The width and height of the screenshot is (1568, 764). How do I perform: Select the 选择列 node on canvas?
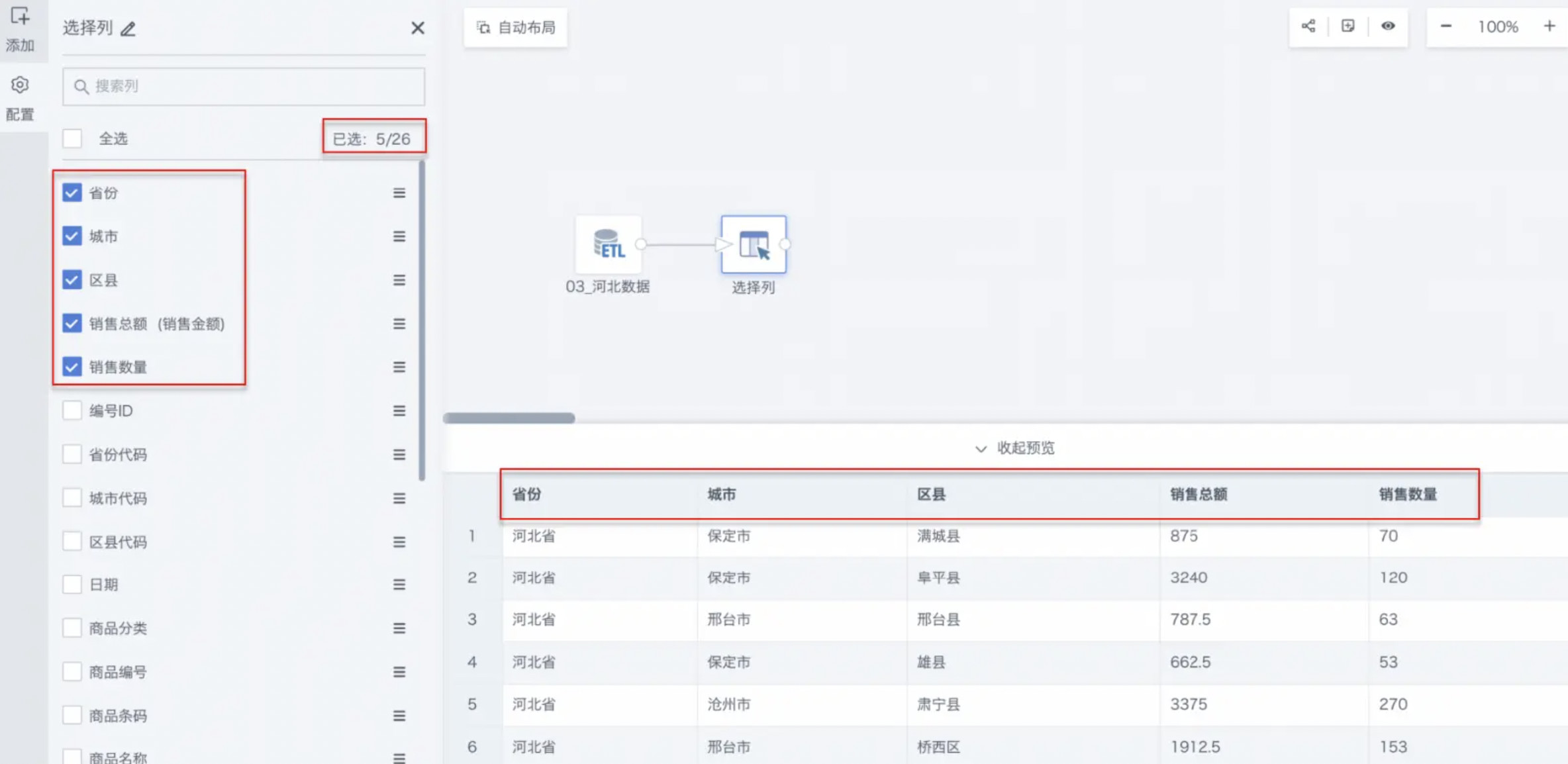754,244
